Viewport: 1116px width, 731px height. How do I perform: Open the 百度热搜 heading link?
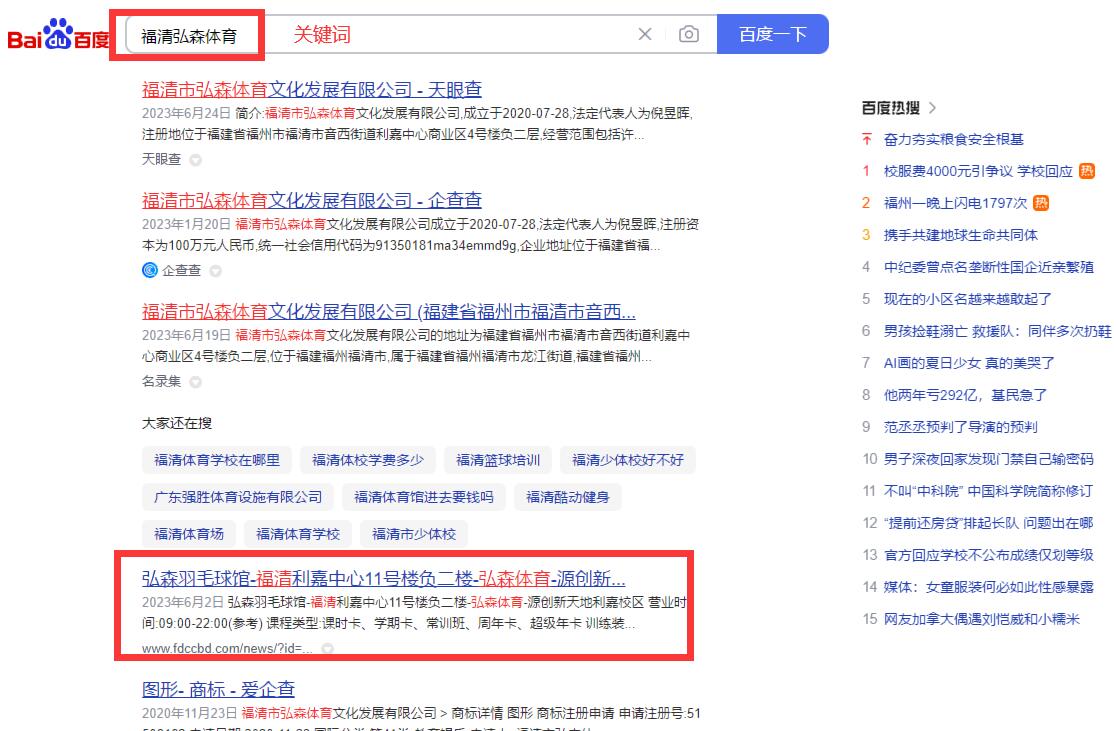click(890, 108)
